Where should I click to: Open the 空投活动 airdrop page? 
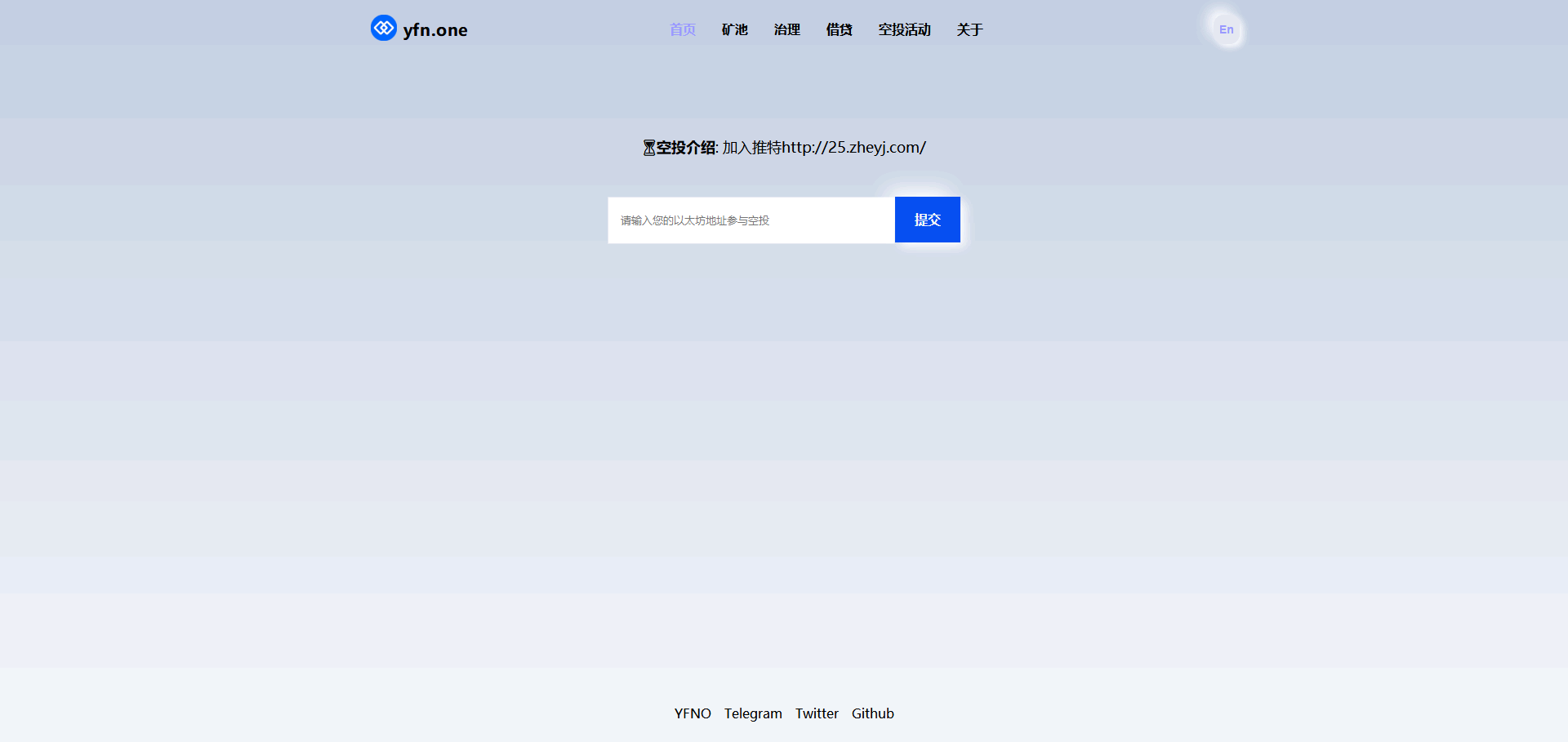click(x=904, y=30)
